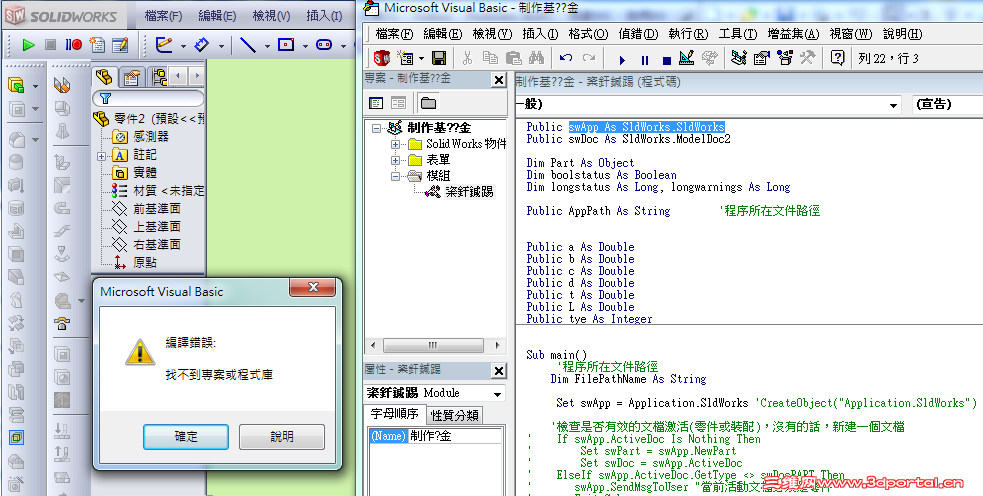
Task: Click the New Macro icon in SolidWorks toolbar
Action: (x=97, y=45)
